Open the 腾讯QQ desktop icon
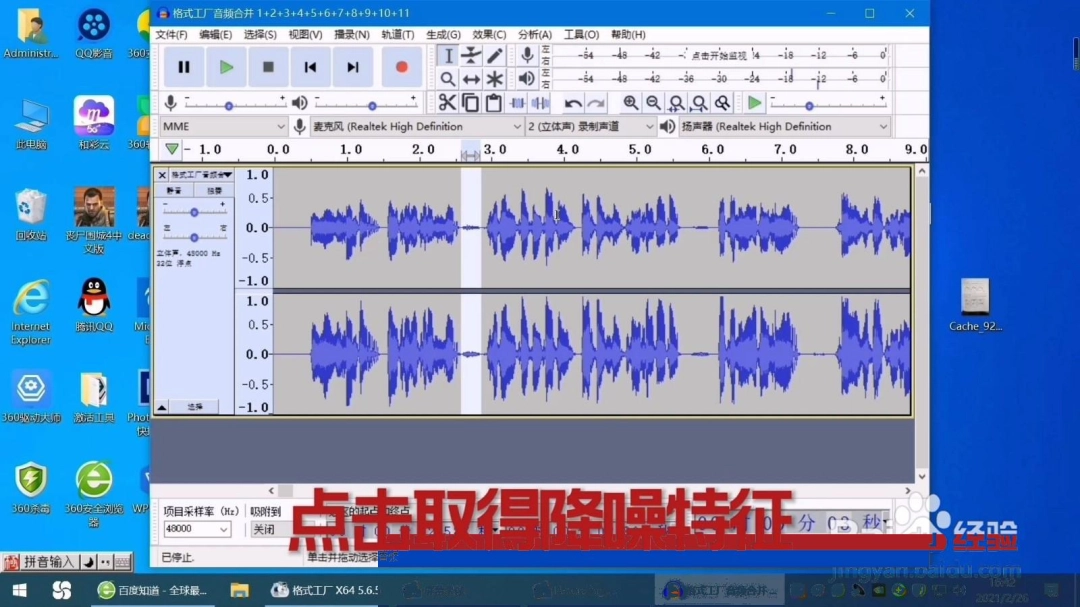 click(94, 305)
